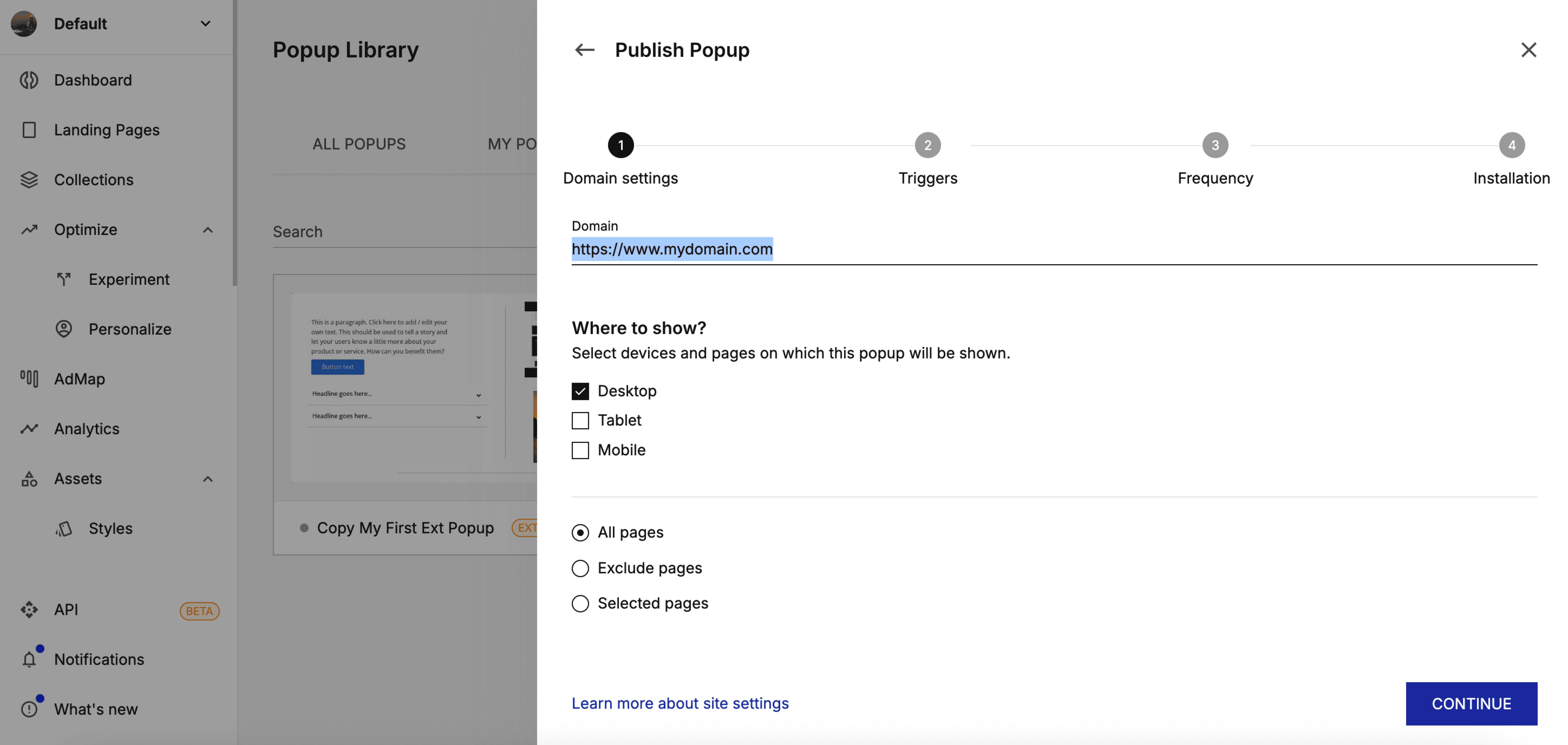The height and width of the screenshot is (745, 1568).
Task: Click the Notifications bell icon
Action: 29,659
